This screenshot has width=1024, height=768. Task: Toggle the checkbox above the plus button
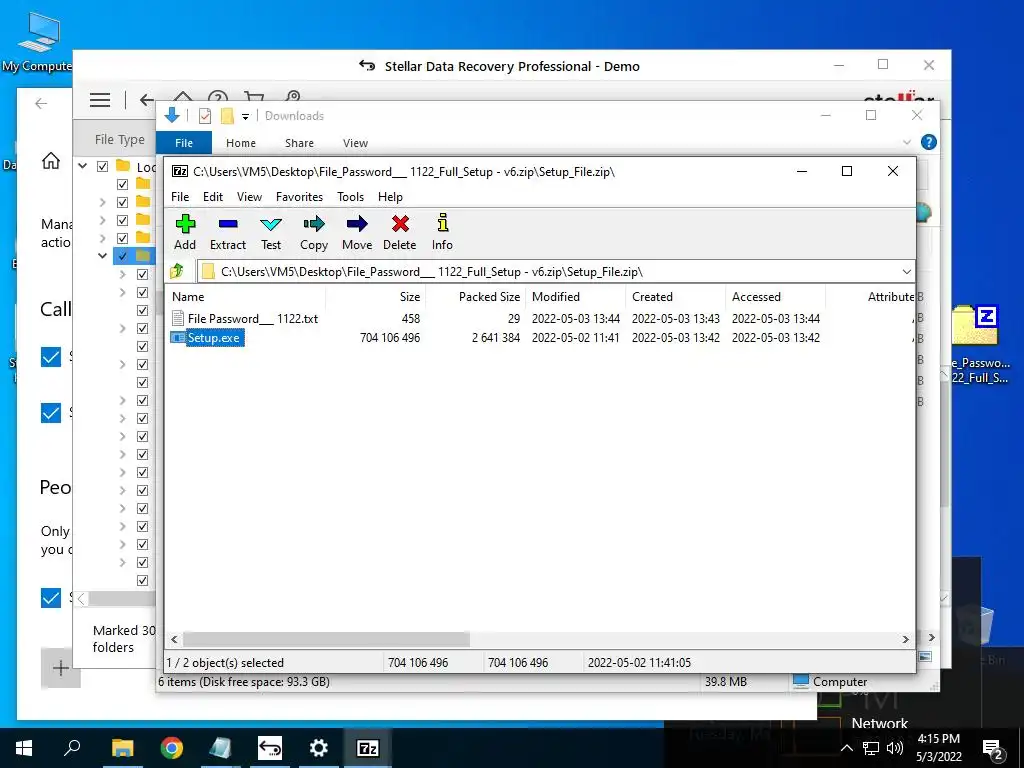coord(51,598)
